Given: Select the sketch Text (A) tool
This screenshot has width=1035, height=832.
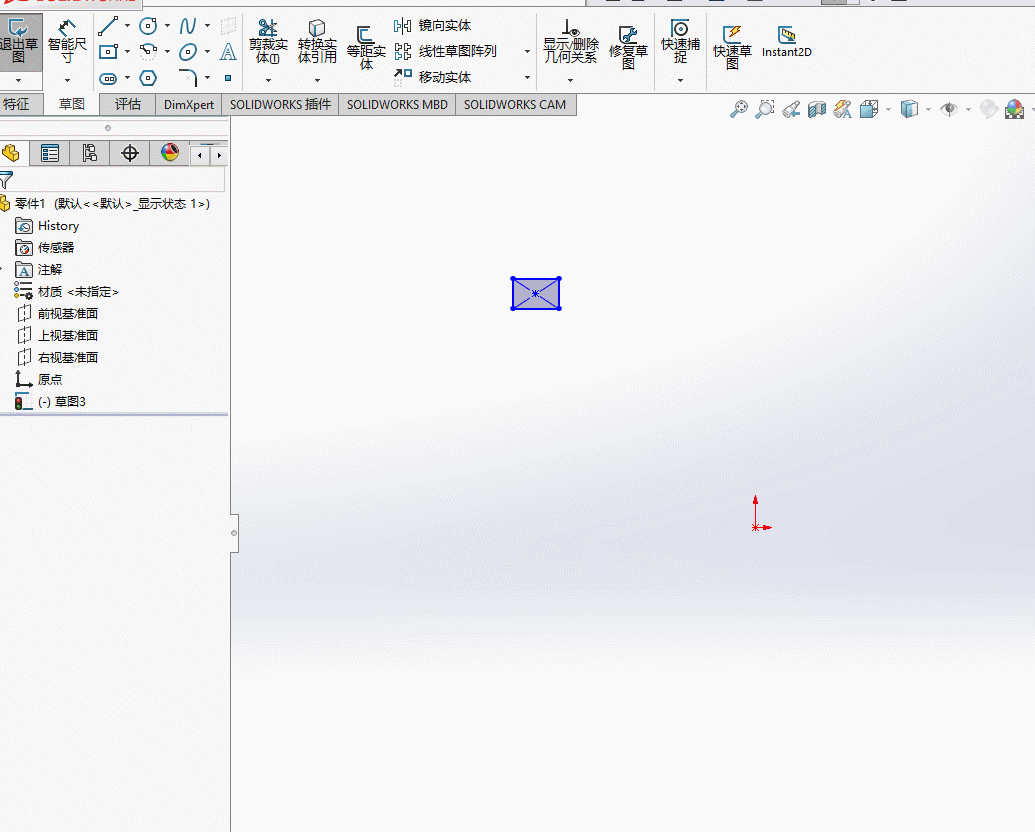Looking at the screenshot, I should tap(228, 52).
